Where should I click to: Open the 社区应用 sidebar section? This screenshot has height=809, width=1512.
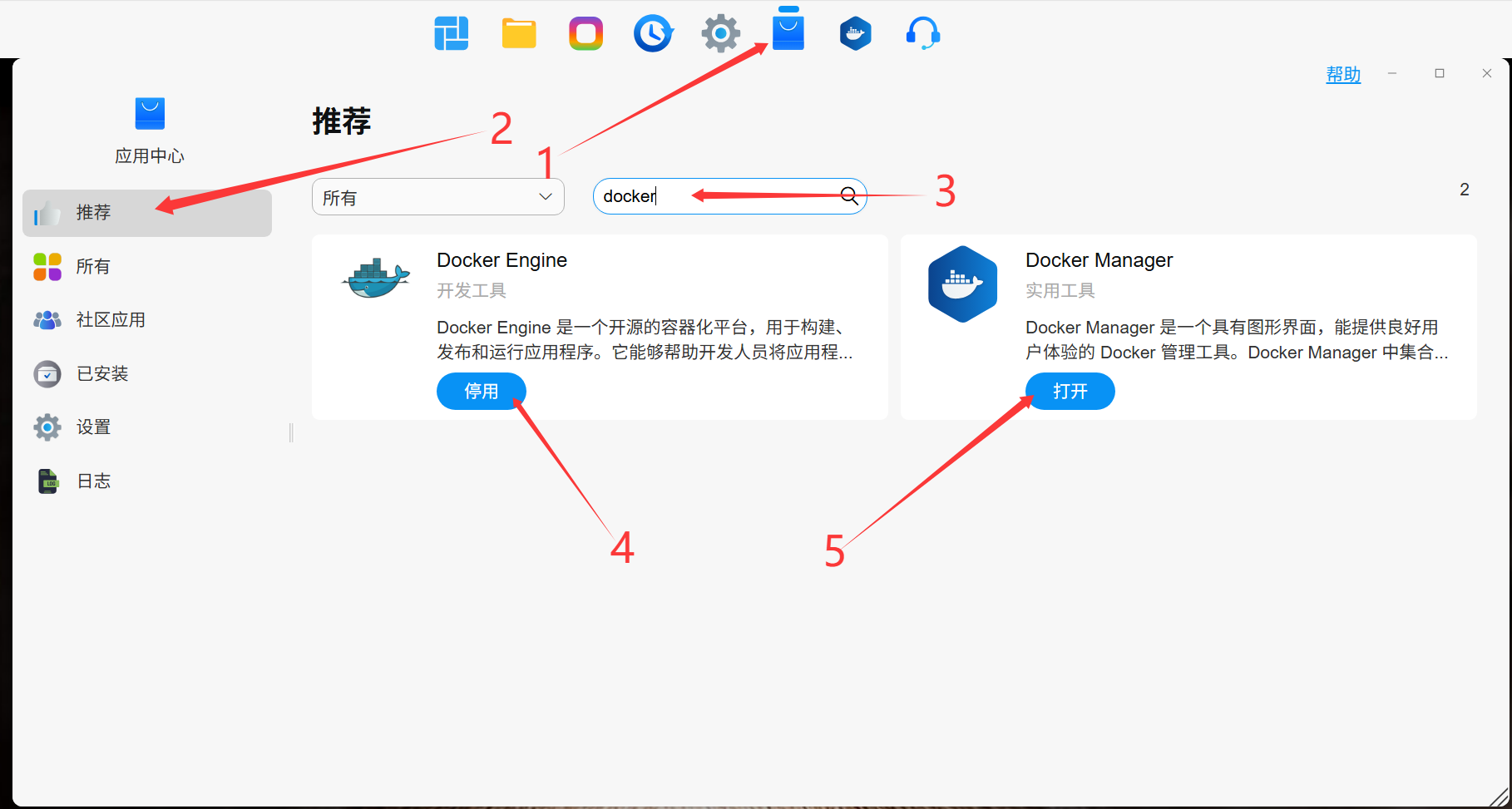pyautogui.click(x=147, y=320)
